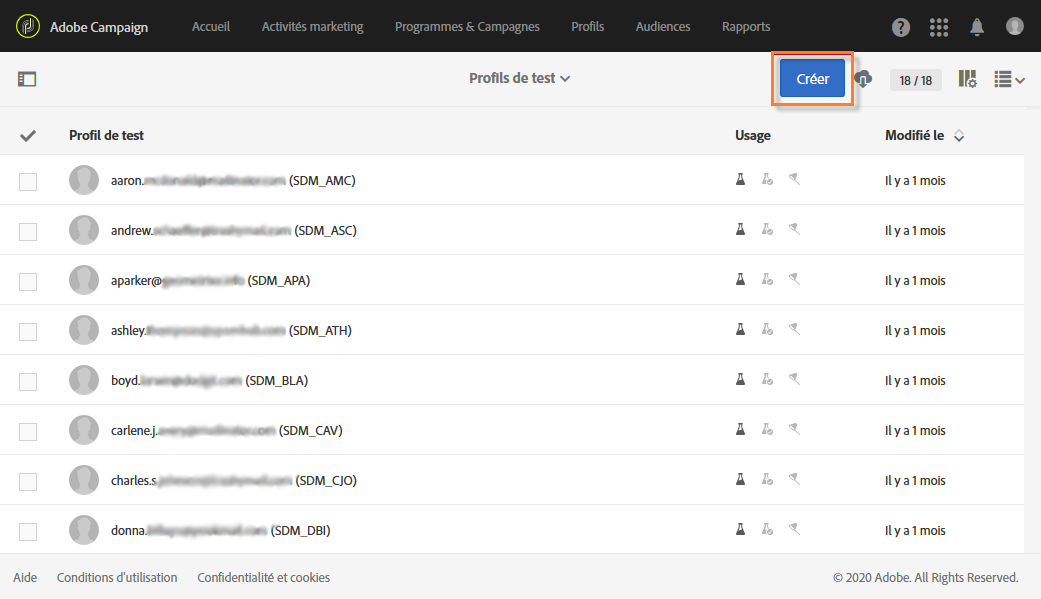Open the Profils menu
The image size is (1041, 599).
coord(588,27)
